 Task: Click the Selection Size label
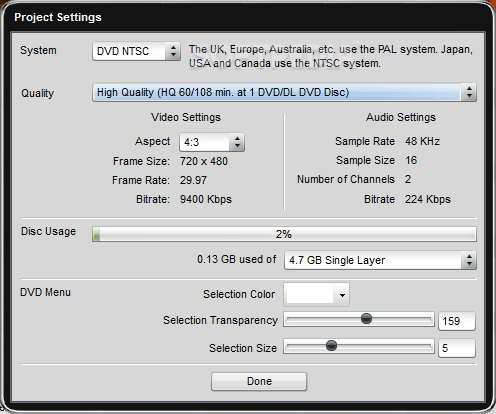[x=243, y=348]
